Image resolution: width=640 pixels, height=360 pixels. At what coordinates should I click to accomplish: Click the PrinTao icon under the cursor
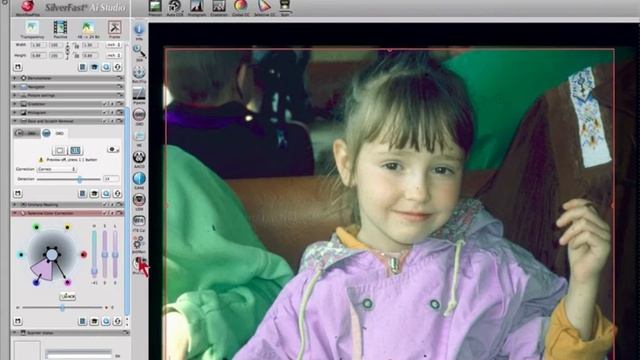coord(139,264)
